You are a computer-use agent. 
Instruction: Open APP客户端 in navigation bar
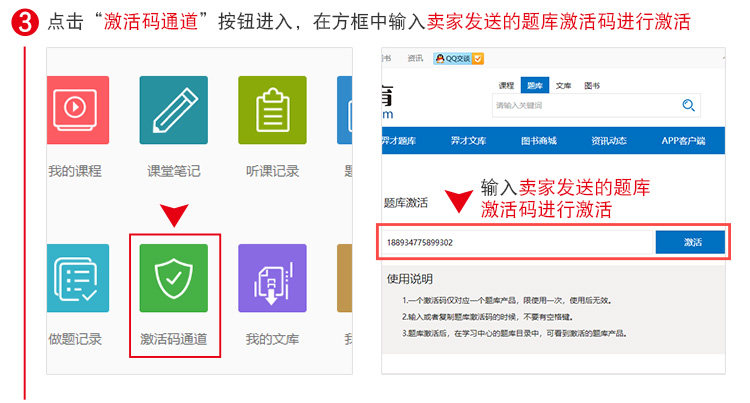click(683, 141)
